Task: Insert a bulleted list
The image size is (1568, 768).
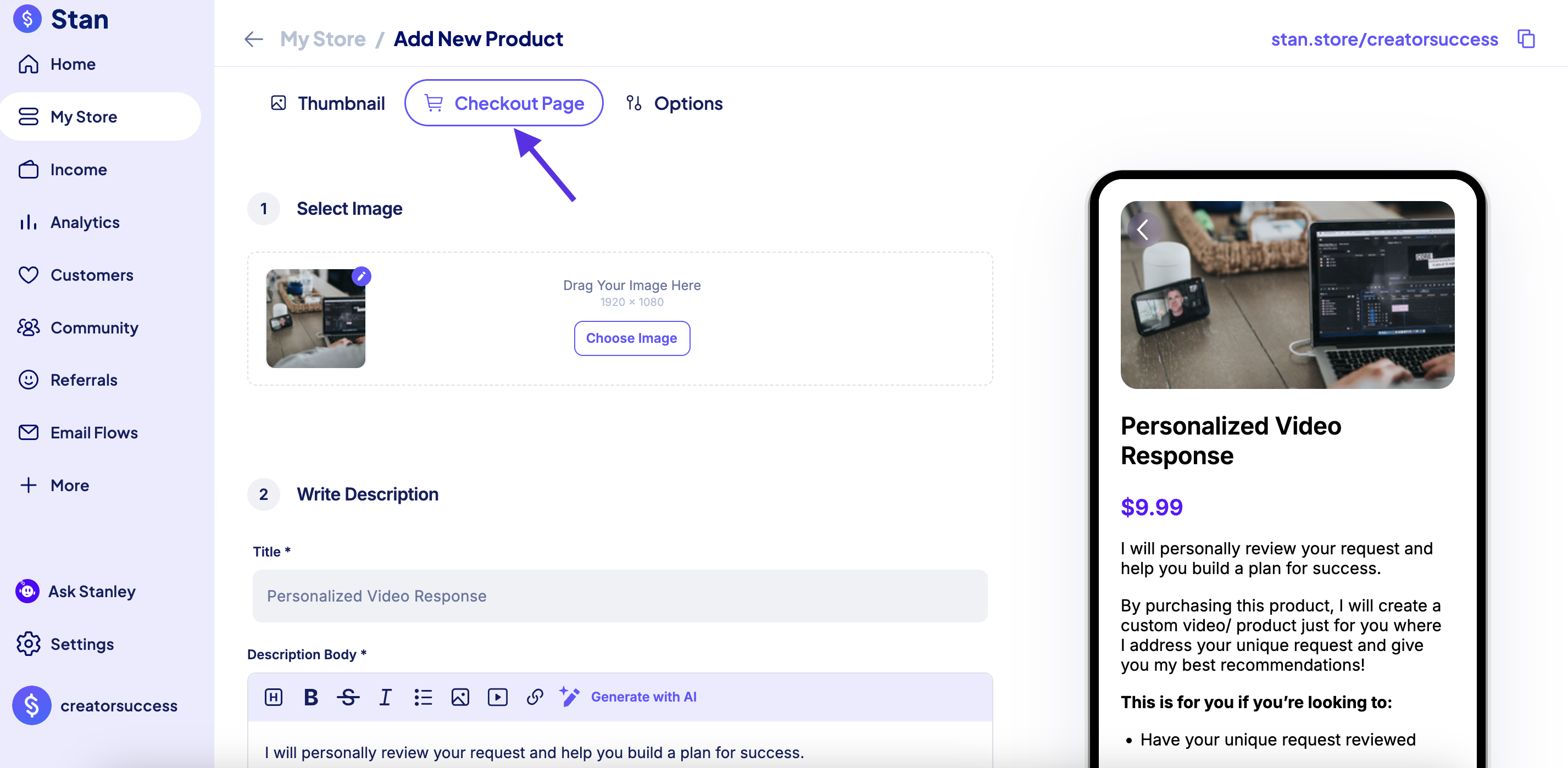Action: [422, 697]
